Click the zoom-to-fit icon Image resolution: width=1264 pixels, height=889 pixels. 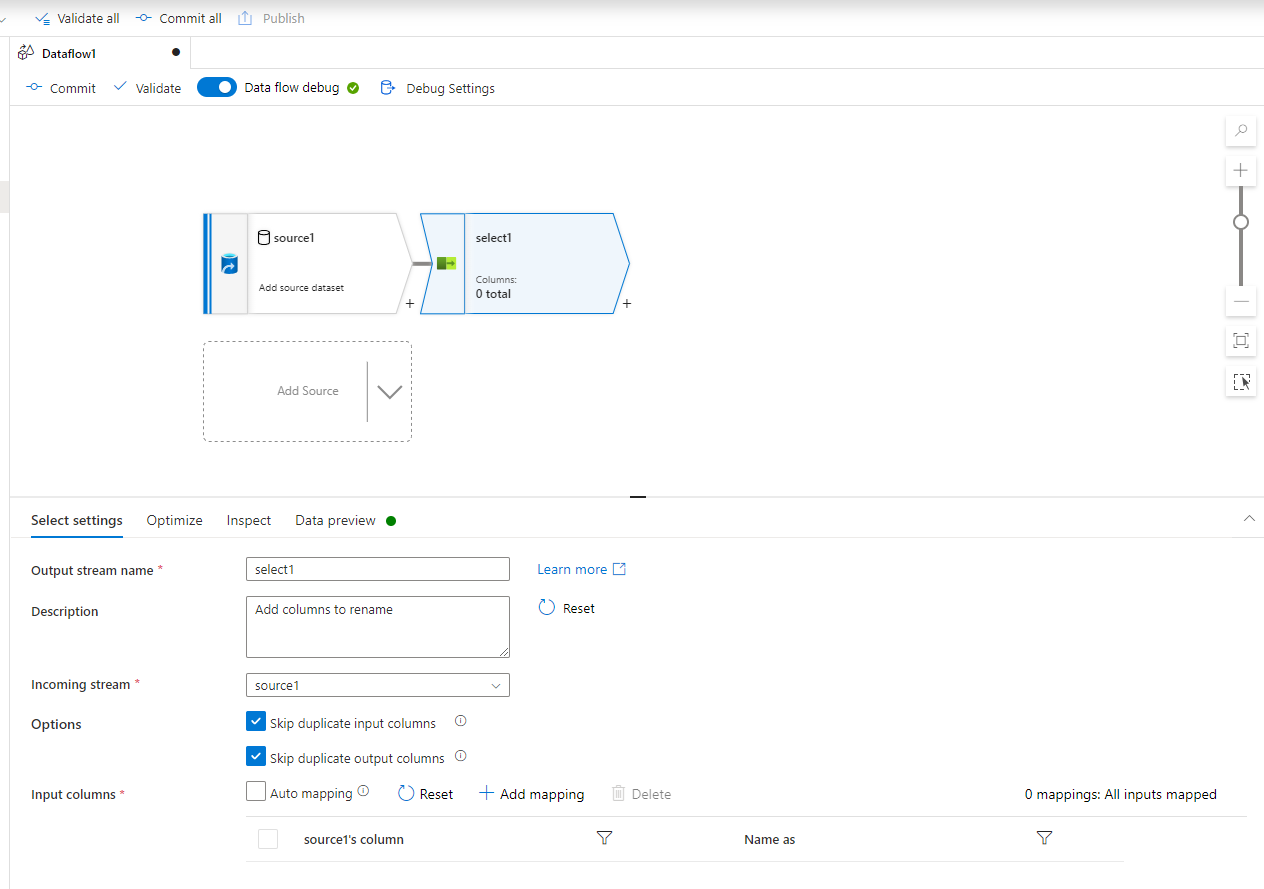(x=1240, y=341)
